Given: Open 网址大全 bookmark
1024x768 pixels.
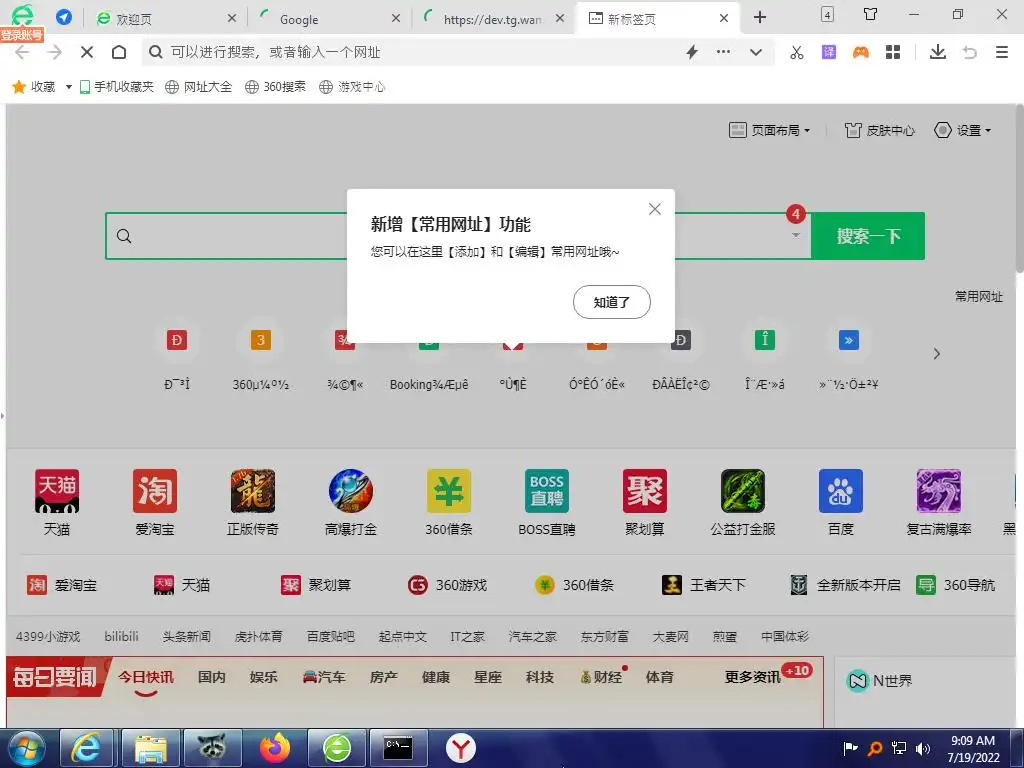Looking at the screenshot, I should click(199, 87).
